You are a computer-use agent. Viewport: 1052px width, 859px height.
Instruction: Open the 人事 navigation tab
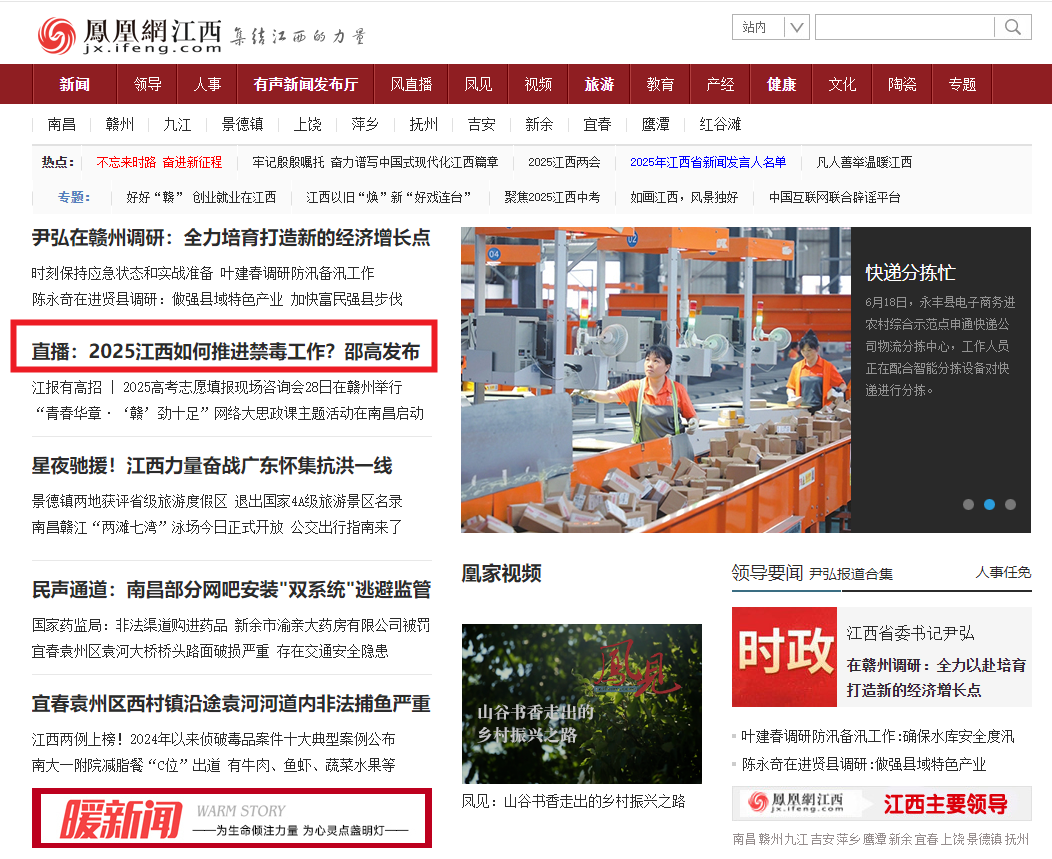click(x=207, y=85)
